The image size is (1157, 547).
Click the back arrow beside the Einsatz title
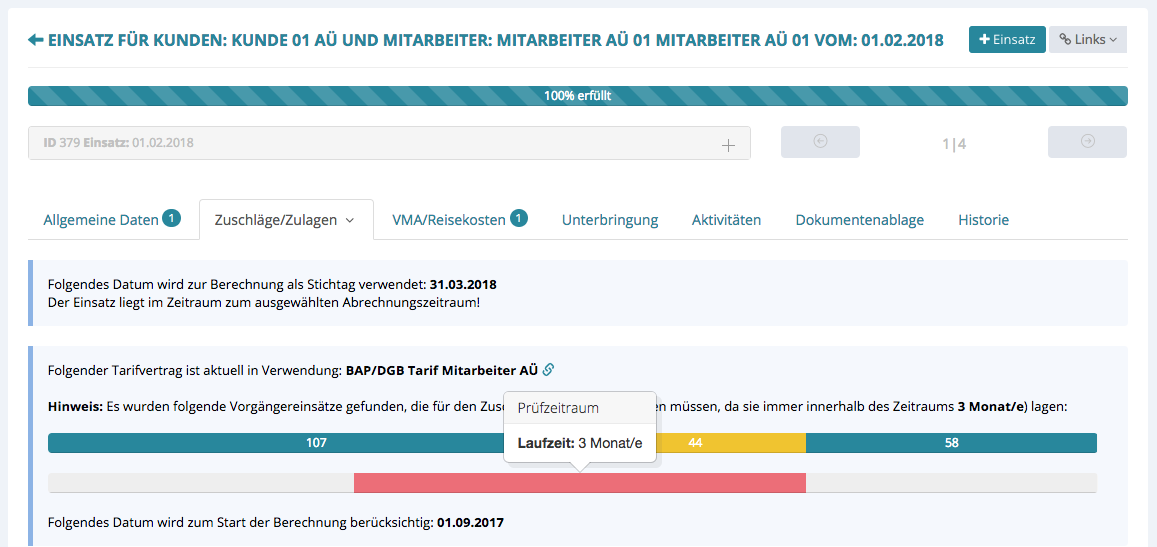click(36, 40)
